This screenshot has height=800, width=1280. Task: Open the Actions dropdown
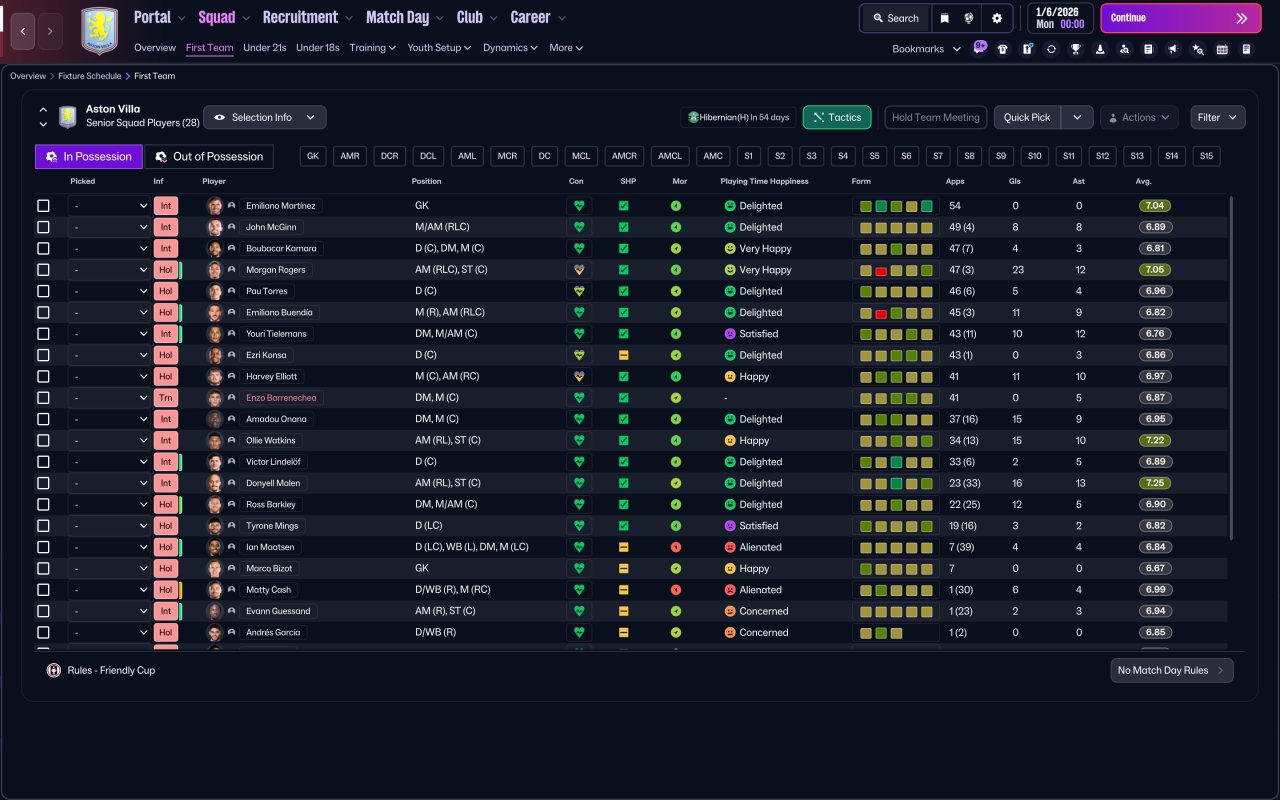pyautogui.click(x=1139, y=117)
